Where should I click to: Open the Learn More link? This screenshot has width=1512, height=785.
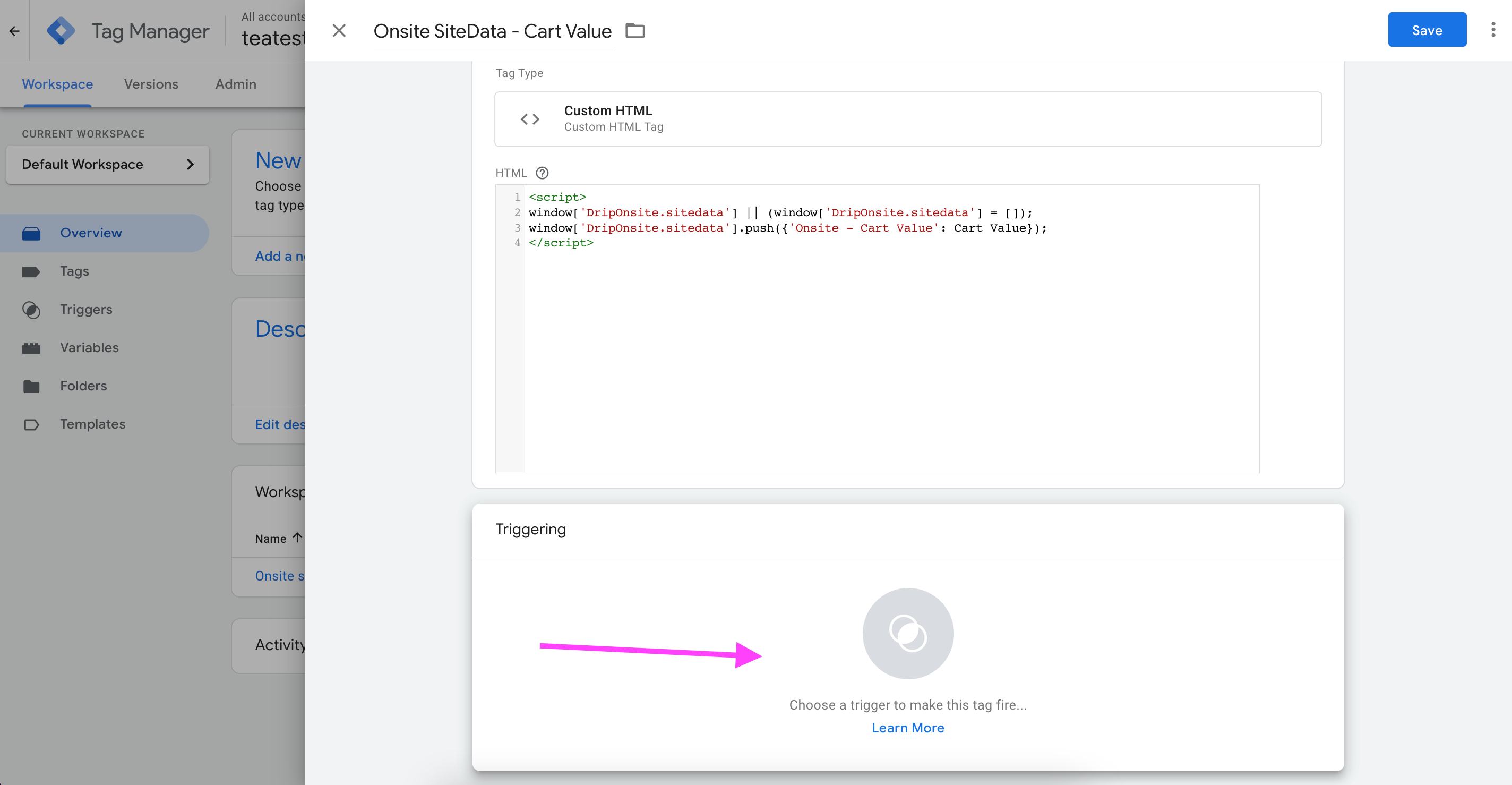pyautogui.click(x=907, y=728)
